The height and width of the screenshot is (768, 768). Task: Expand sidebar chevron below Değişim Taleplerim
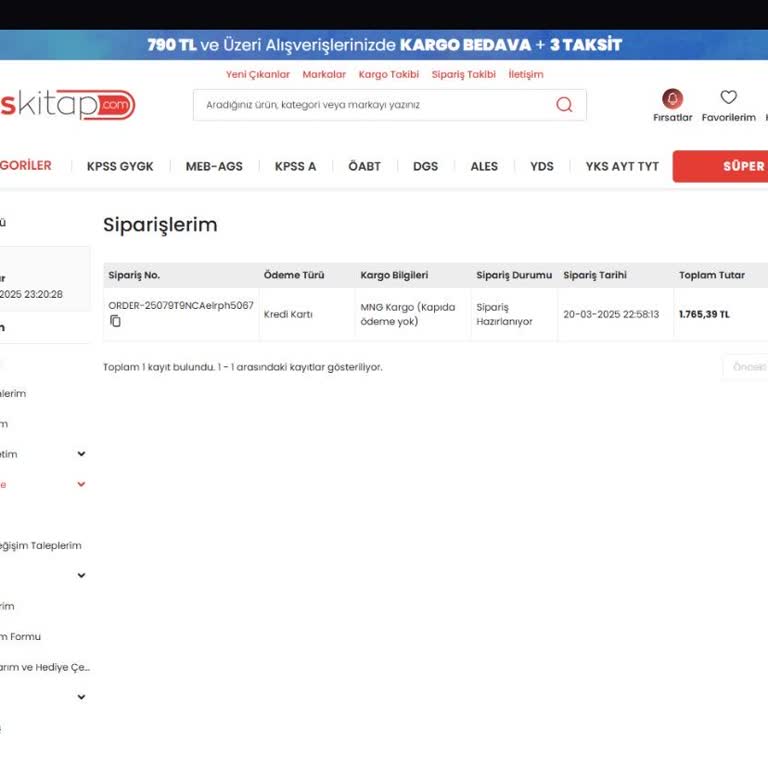click(x=81, y=576)
